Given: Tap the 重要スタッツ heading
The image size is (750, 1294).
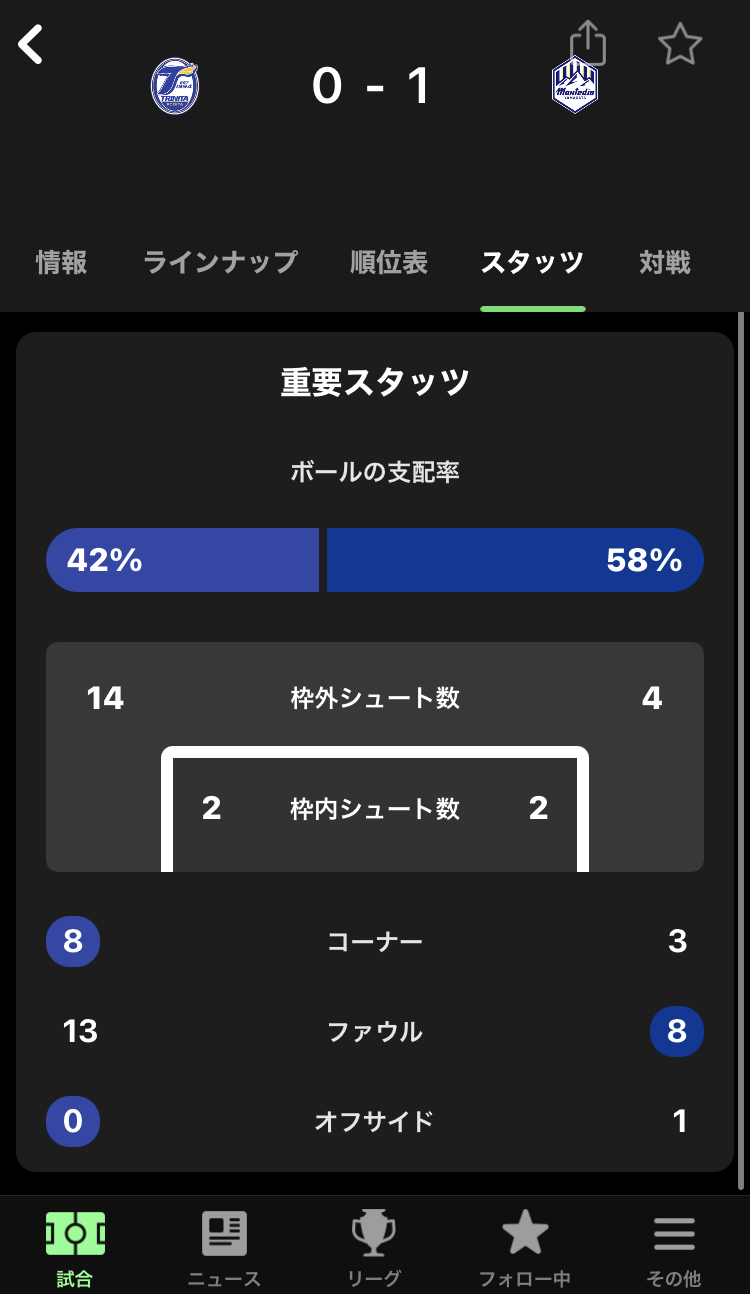Looking at the screenshot, I should [375, 383].
